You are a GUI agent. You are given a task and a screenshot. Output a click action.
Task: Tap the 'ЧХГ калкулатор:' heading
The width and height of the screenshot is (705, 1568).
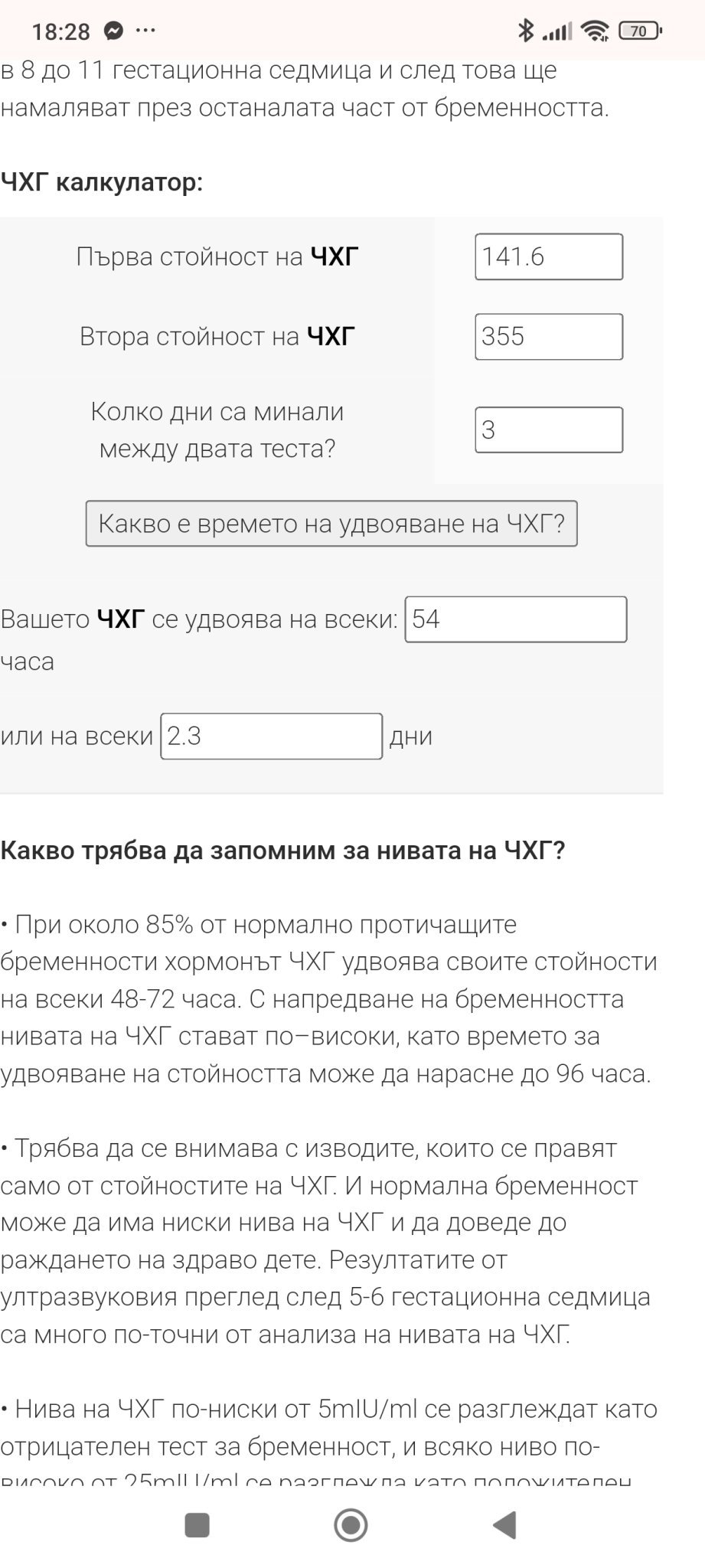point(102,183)
